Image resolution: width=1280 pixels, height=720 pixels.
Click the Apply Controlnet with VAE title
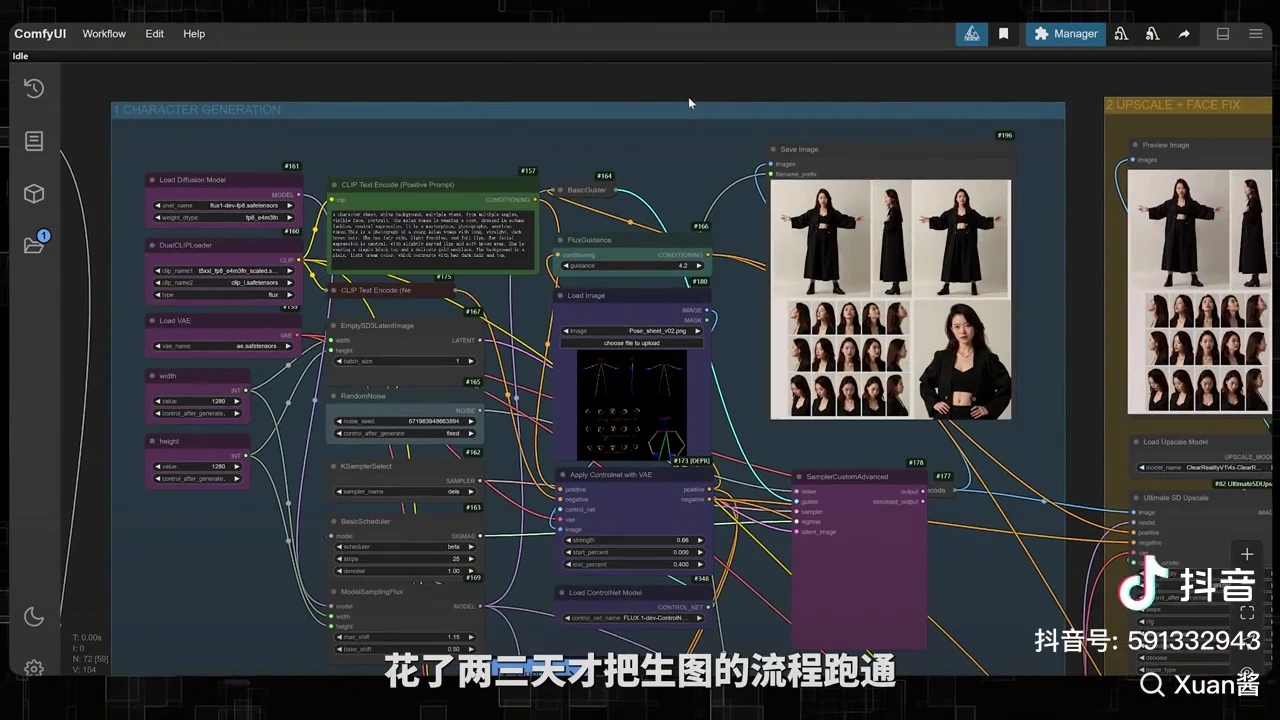pos(611,475)
